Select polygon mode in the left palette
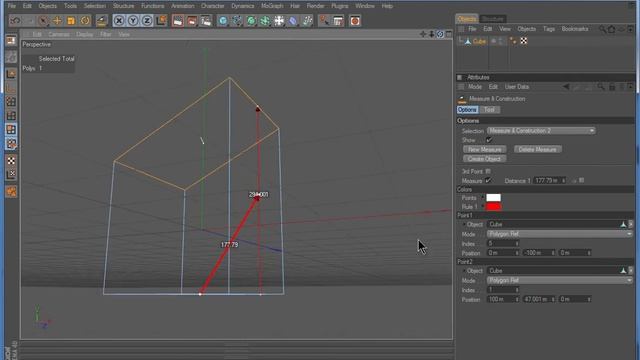 coord(11,130)
